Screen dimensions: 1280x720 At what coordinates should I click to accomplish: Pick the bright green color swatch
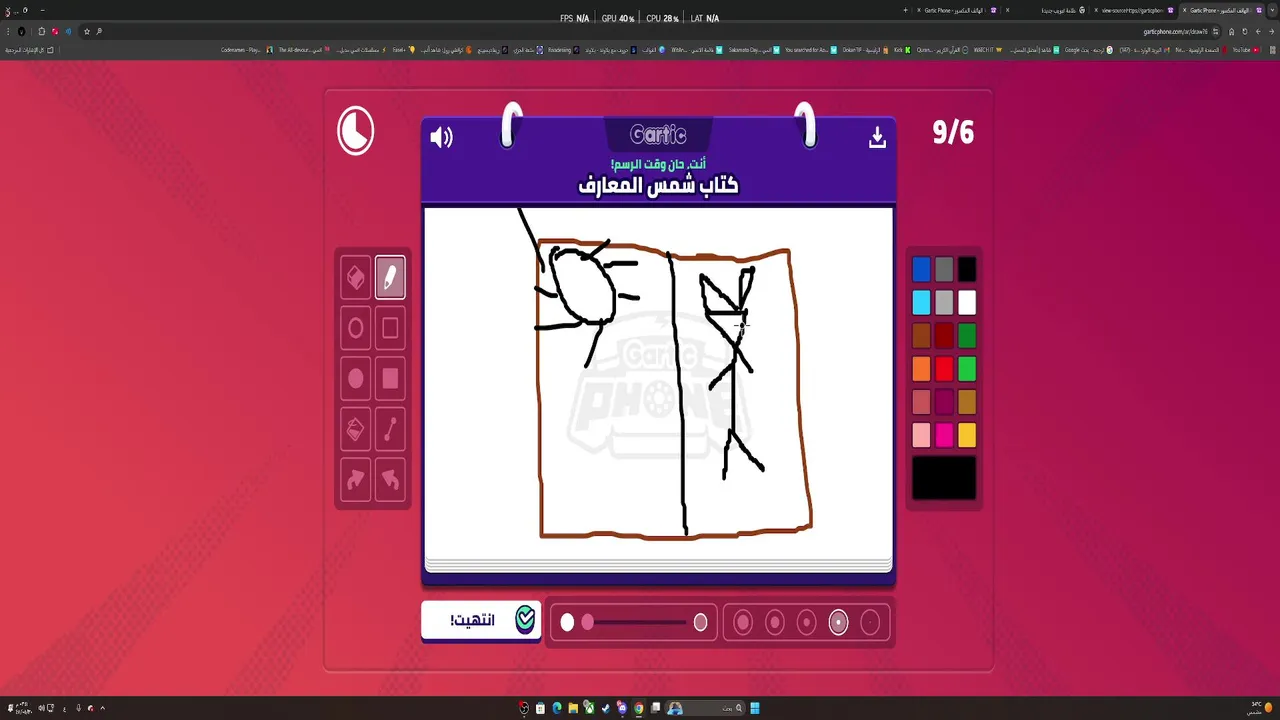click(967, 369)
